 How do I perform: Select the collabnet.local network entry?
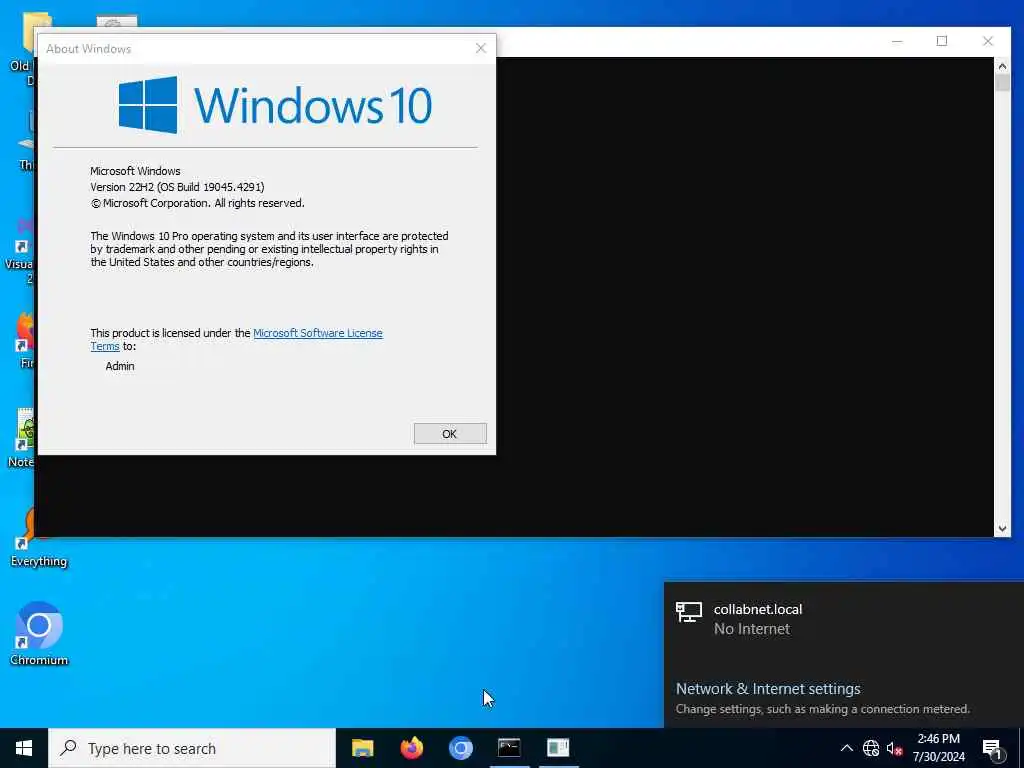844,618
